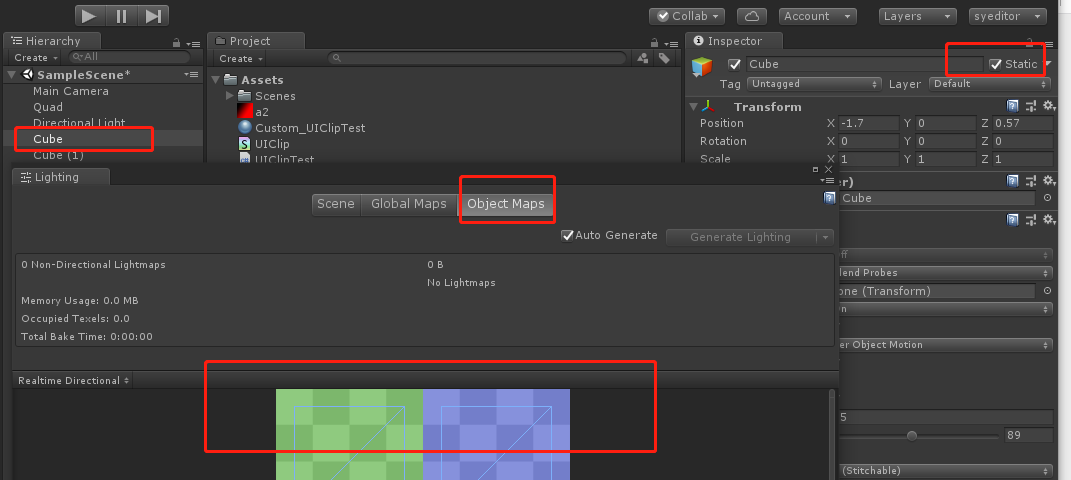The width and height of the screenshot is (1071, 480).
Task: Click the object picker circle beside Cube mesh
Action: pyautogui.click(x=1048, y=197)
